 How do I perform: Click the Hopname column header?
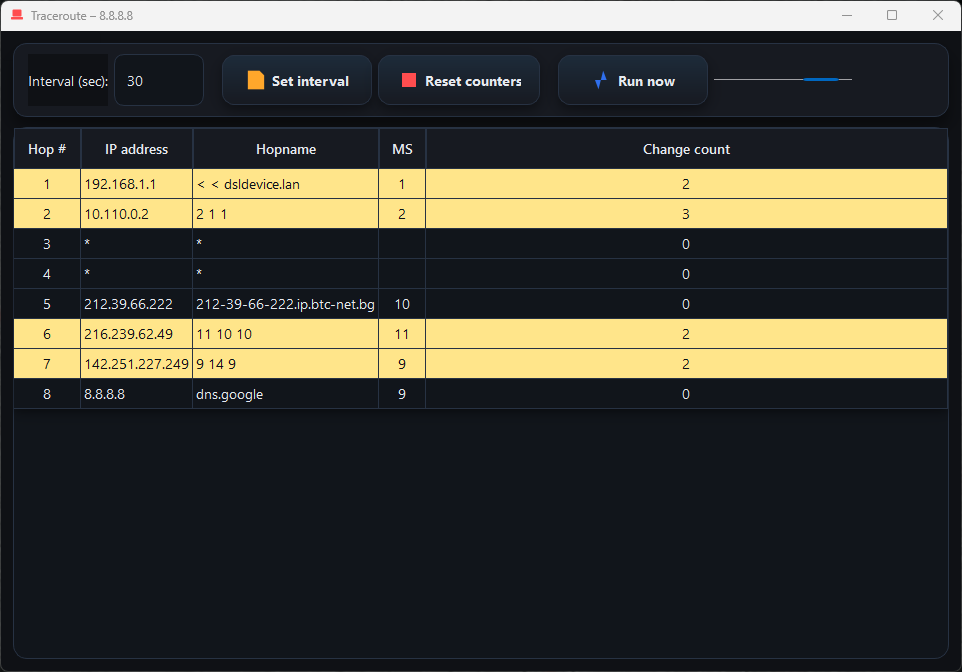(x=285, y=149)
